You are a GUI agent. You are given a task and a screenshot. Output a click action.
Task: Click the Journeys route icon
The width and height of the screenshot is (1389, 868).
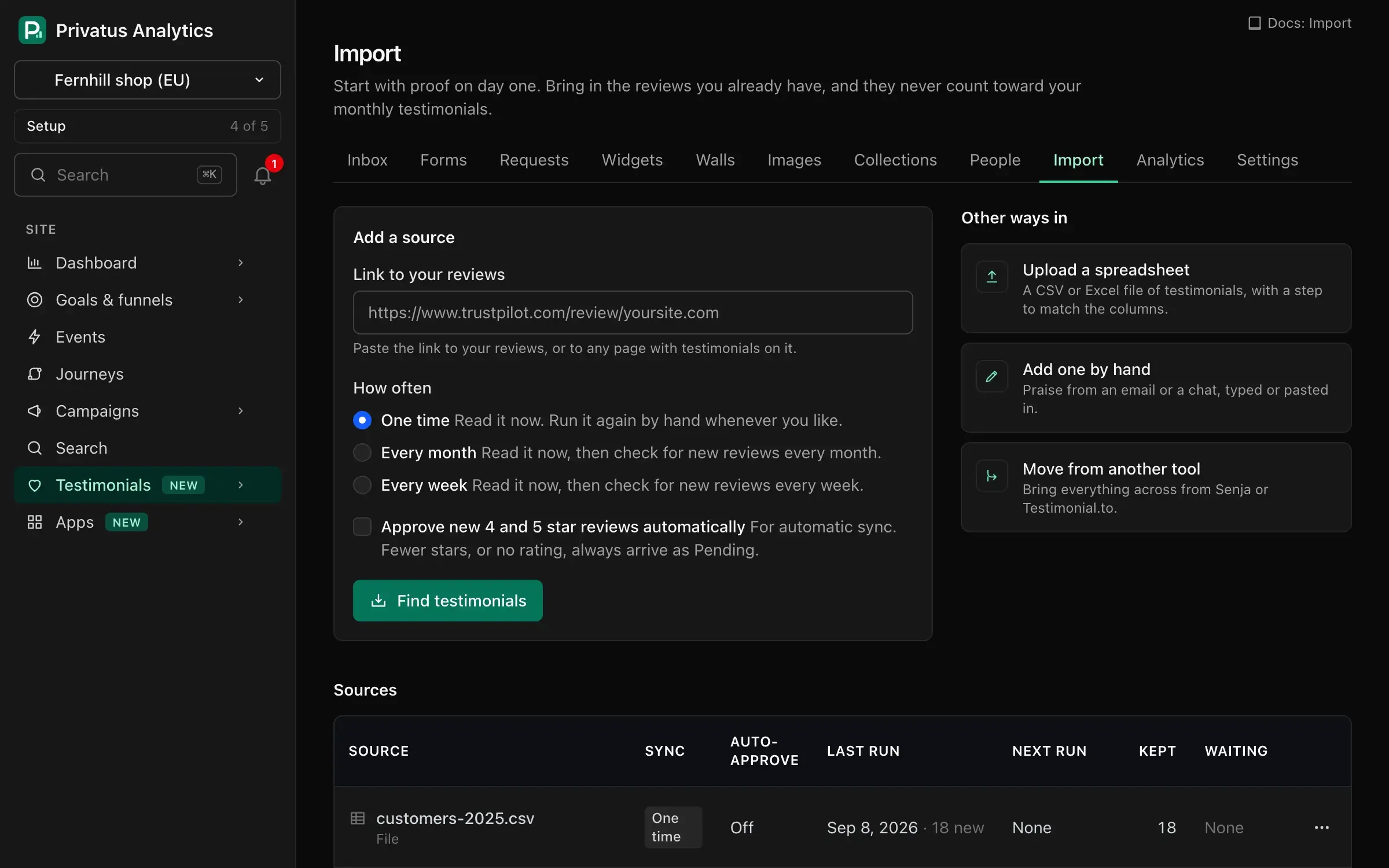coord(35,374)
